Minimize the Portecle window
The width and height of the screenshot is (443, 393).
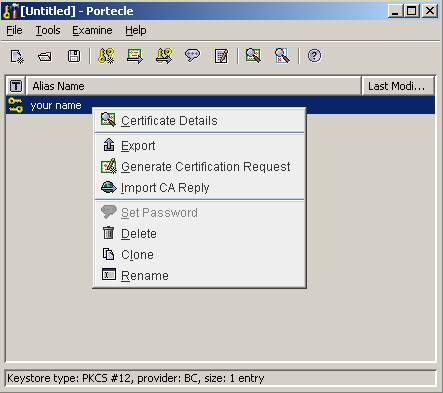point(396,11)
